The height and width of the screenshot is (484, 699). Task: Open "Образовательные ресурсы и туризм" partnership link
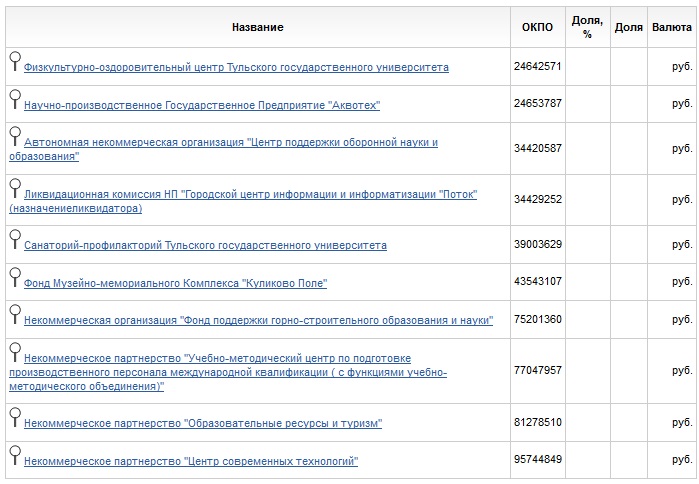point(203,423)
